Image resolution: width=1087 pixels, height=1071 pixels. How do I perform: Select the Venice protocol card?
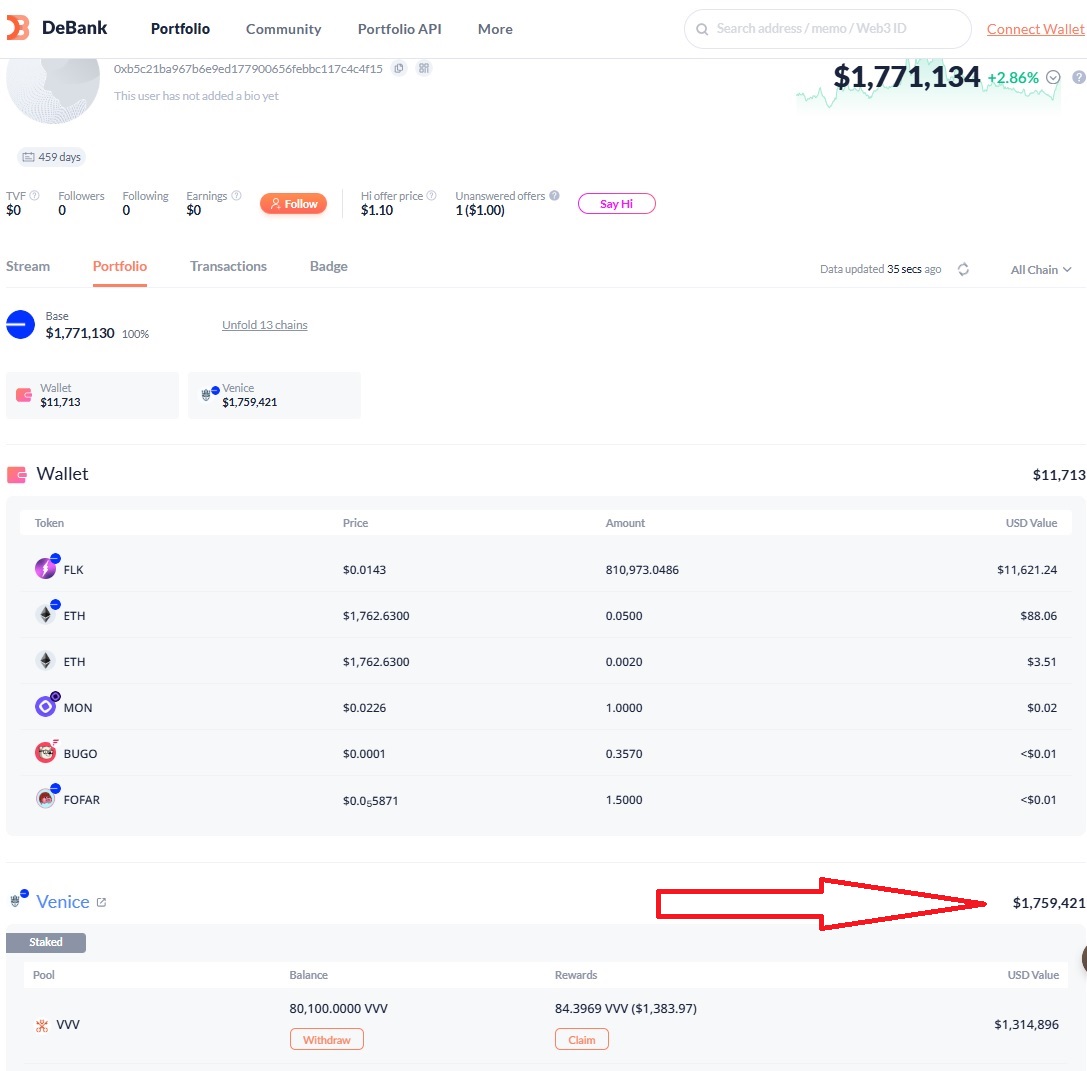(x=275, y=395)
